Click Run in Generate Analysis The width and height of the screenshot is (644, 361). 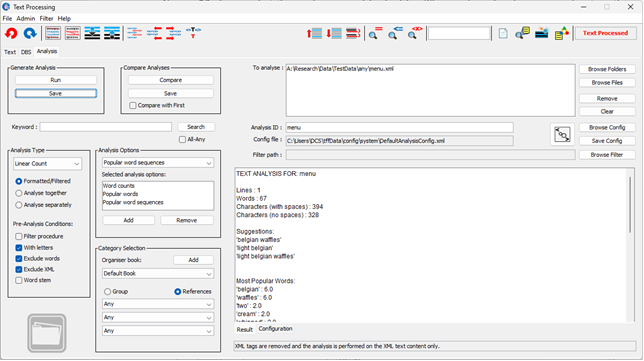point(55,80)
